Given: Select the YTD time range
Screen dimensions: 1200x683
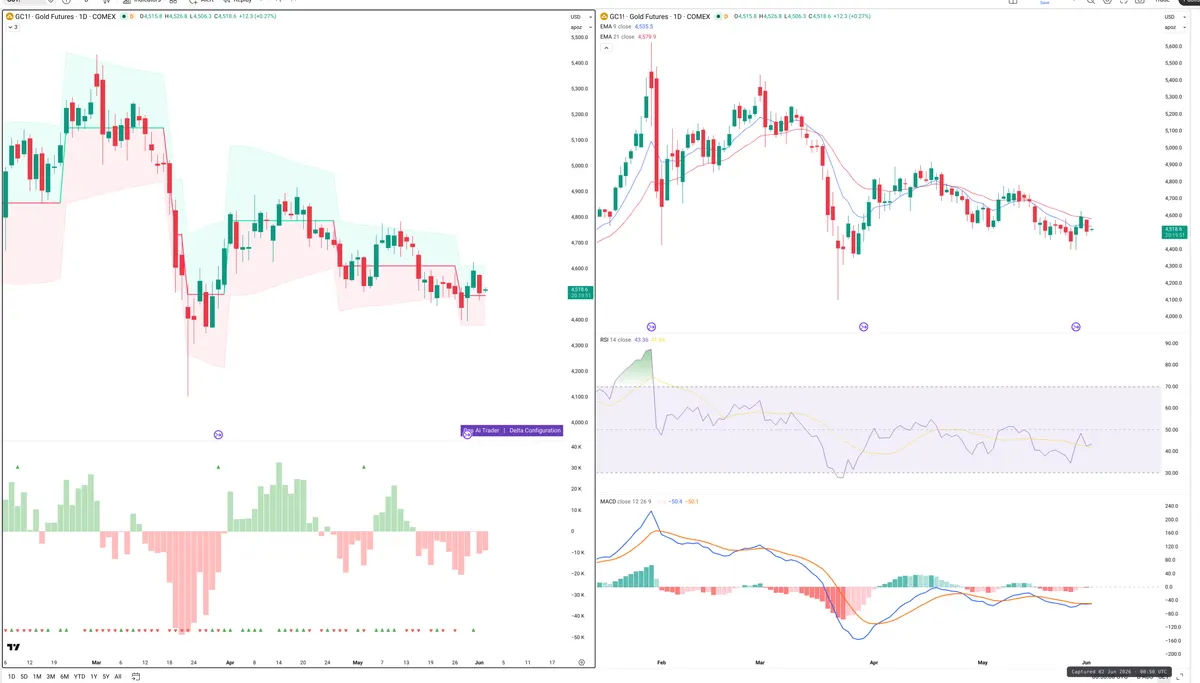Looking at the screenshot, I should coord(80,676).
